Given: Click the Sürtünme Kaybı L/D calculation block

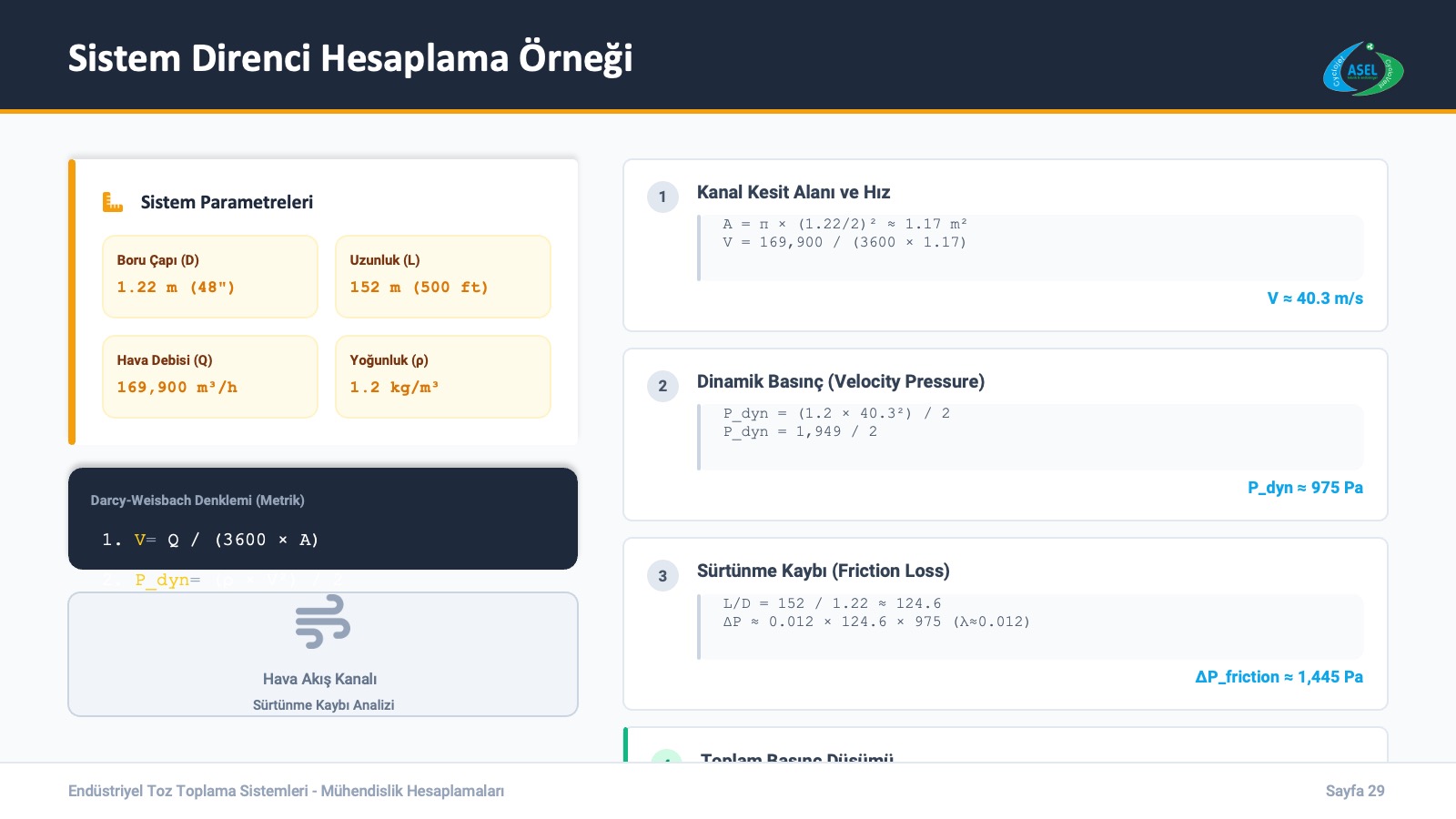Looking at the screenshot, I should coord(1030,626).
